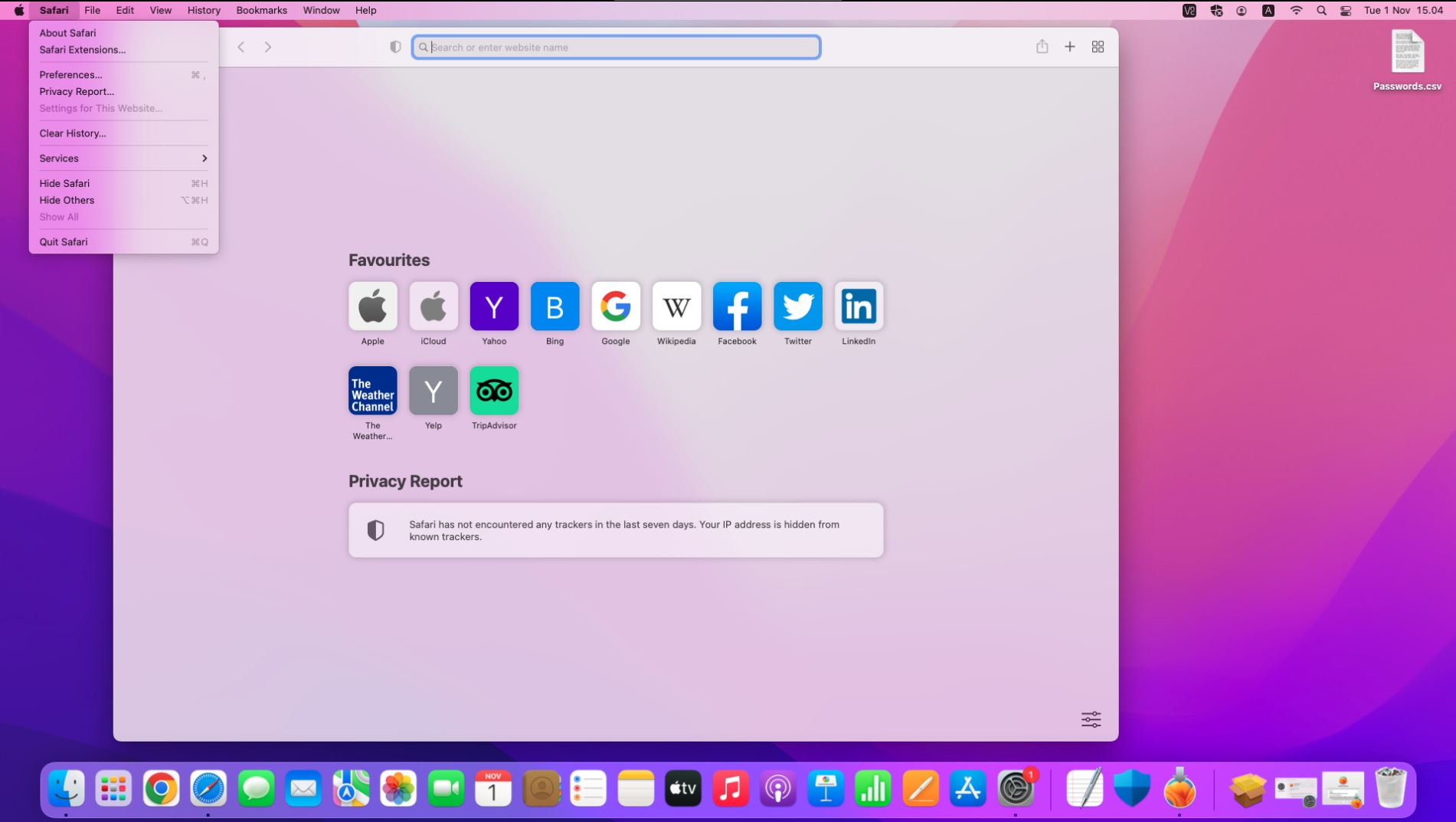Open Music app from the Dock
This screenshot has height=822, width=1456.
(731, 789)
